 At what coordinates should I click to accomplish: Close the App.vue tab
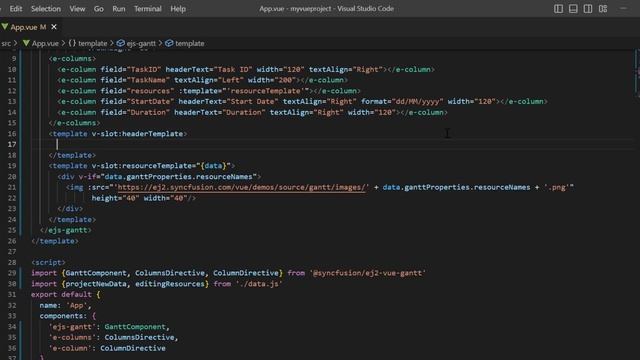54,27
